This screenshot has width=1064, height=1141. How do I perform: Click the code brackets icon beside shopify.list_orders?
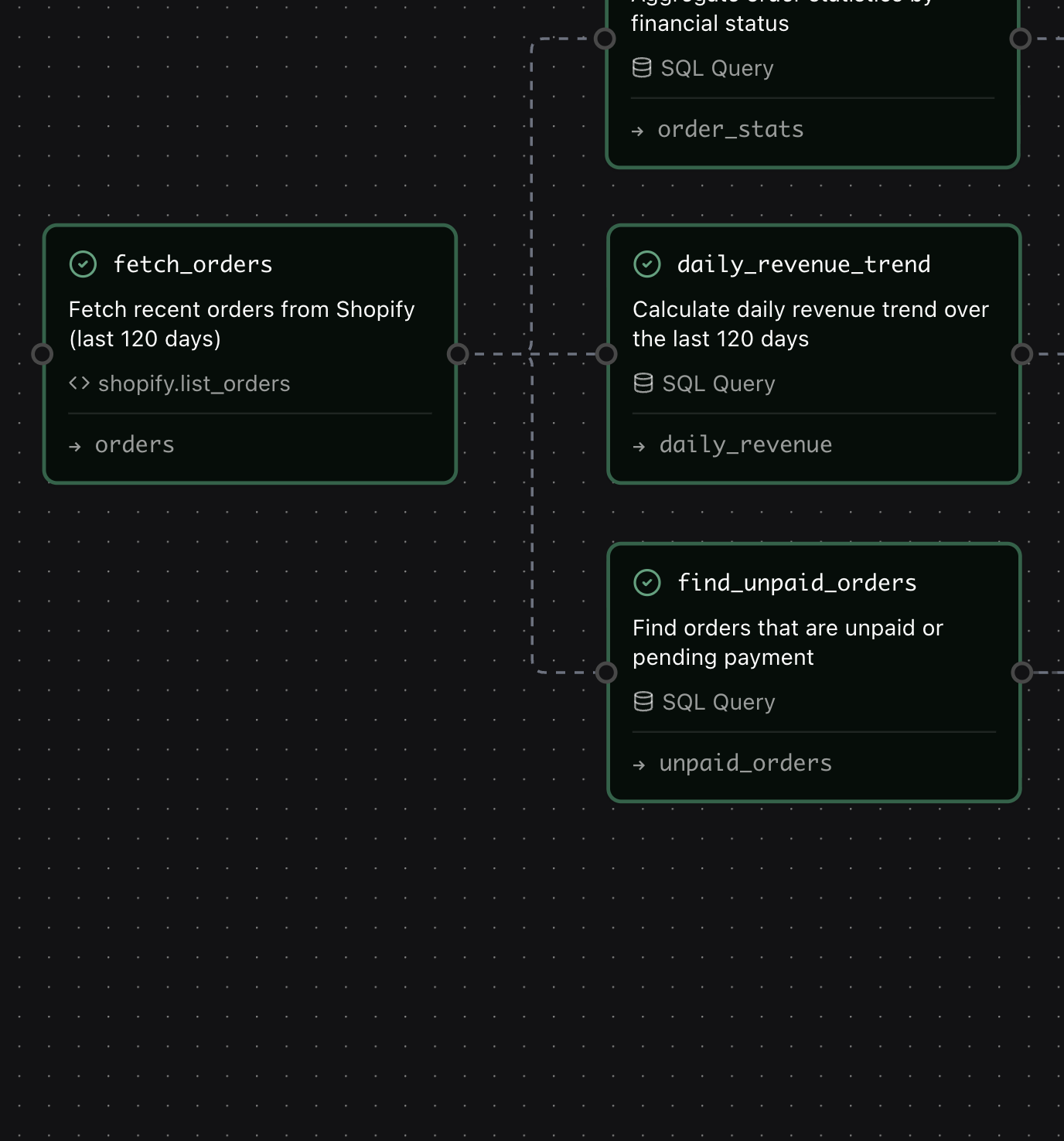[80, 383]
